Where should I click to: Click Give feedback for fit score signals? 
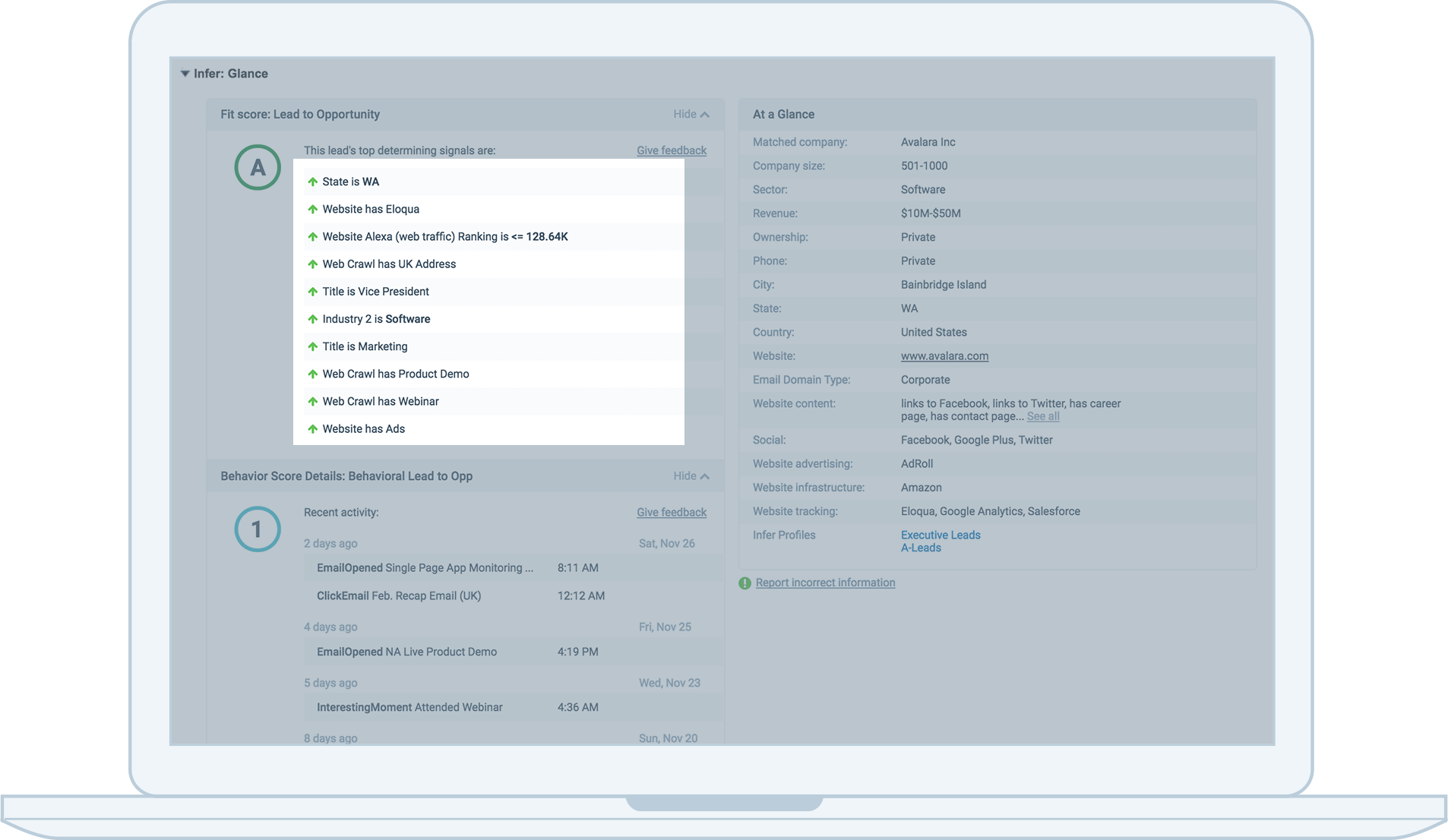coord(672,150)
